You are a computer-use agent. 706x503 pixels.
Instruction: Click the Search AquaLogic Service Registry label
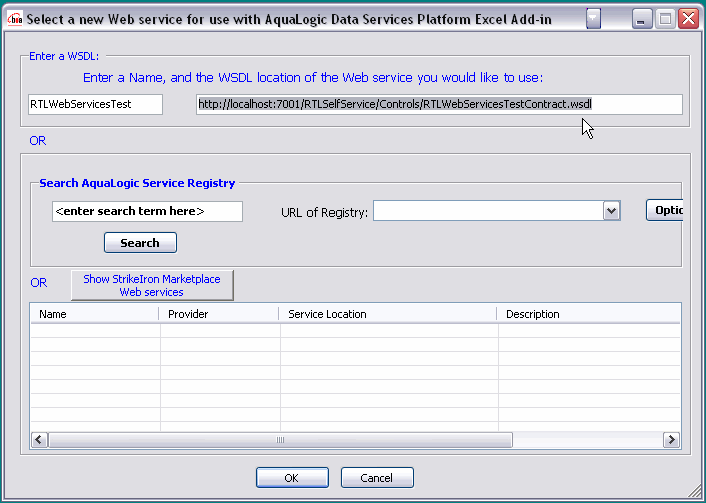137,183
